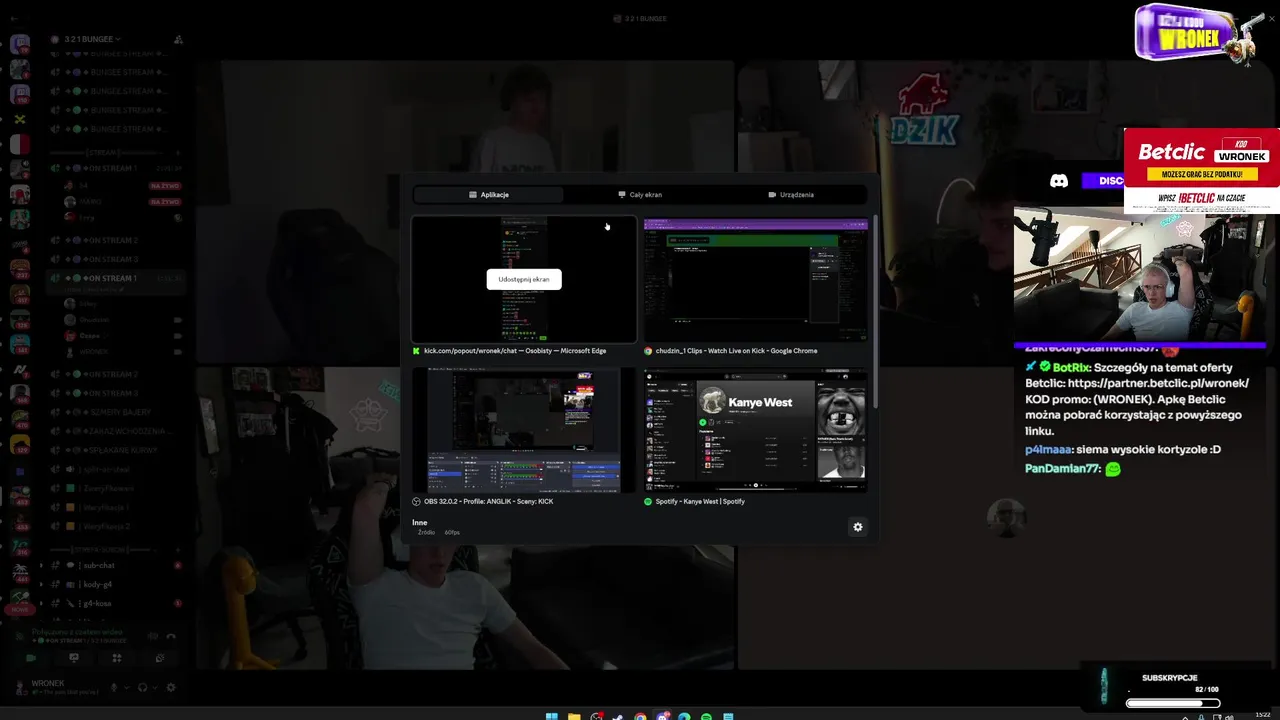Image resolution: width=1280 pixels, height=720 pixels.
Task: Click share screen icon in Discord voice panel
Action: pos(74,658)
